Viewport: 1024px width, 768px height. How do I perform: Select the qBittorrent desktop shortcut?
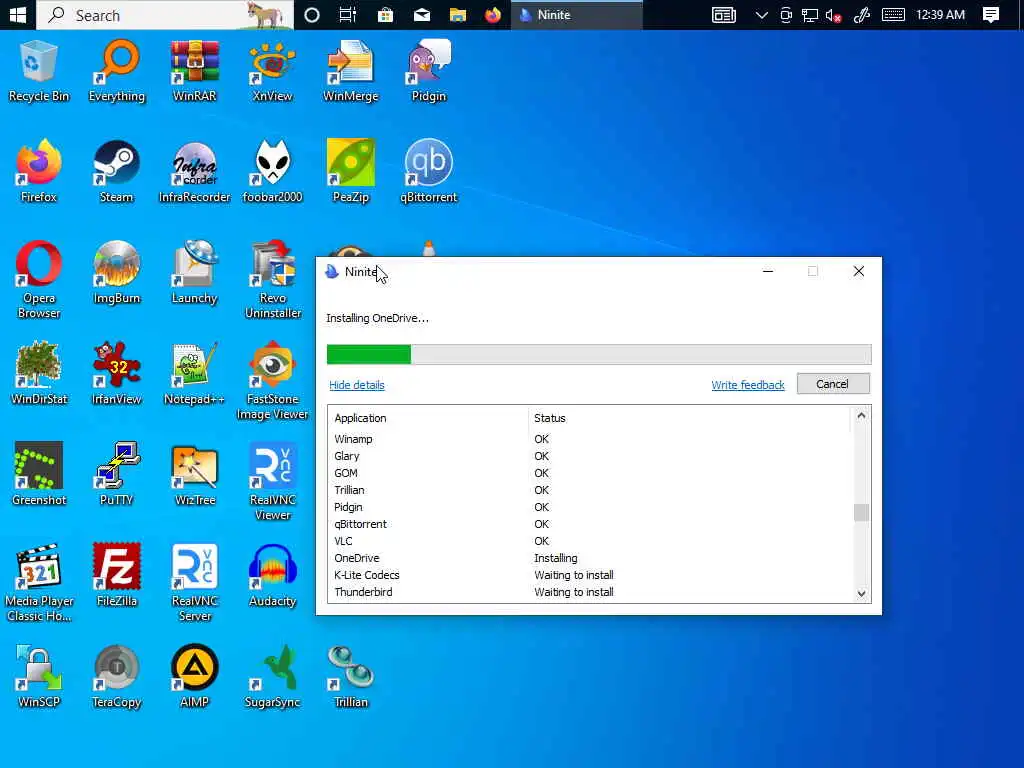point(428,171)
